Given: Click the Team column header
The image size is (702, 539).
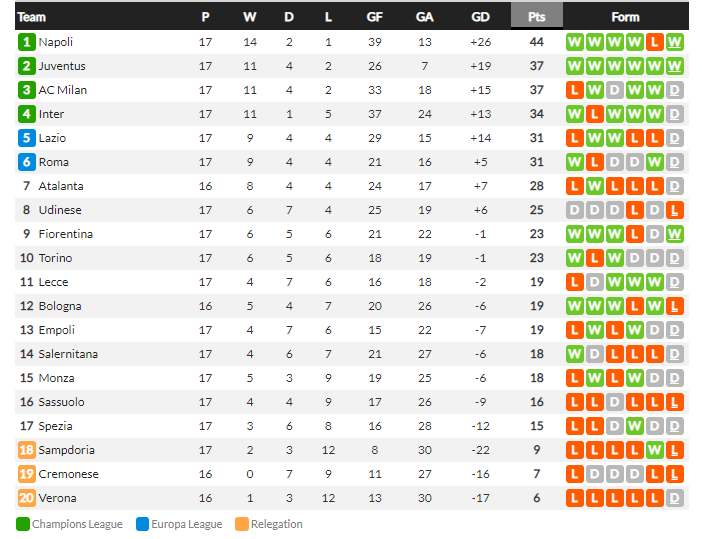Looking at the screenshot, I should 32,17.
